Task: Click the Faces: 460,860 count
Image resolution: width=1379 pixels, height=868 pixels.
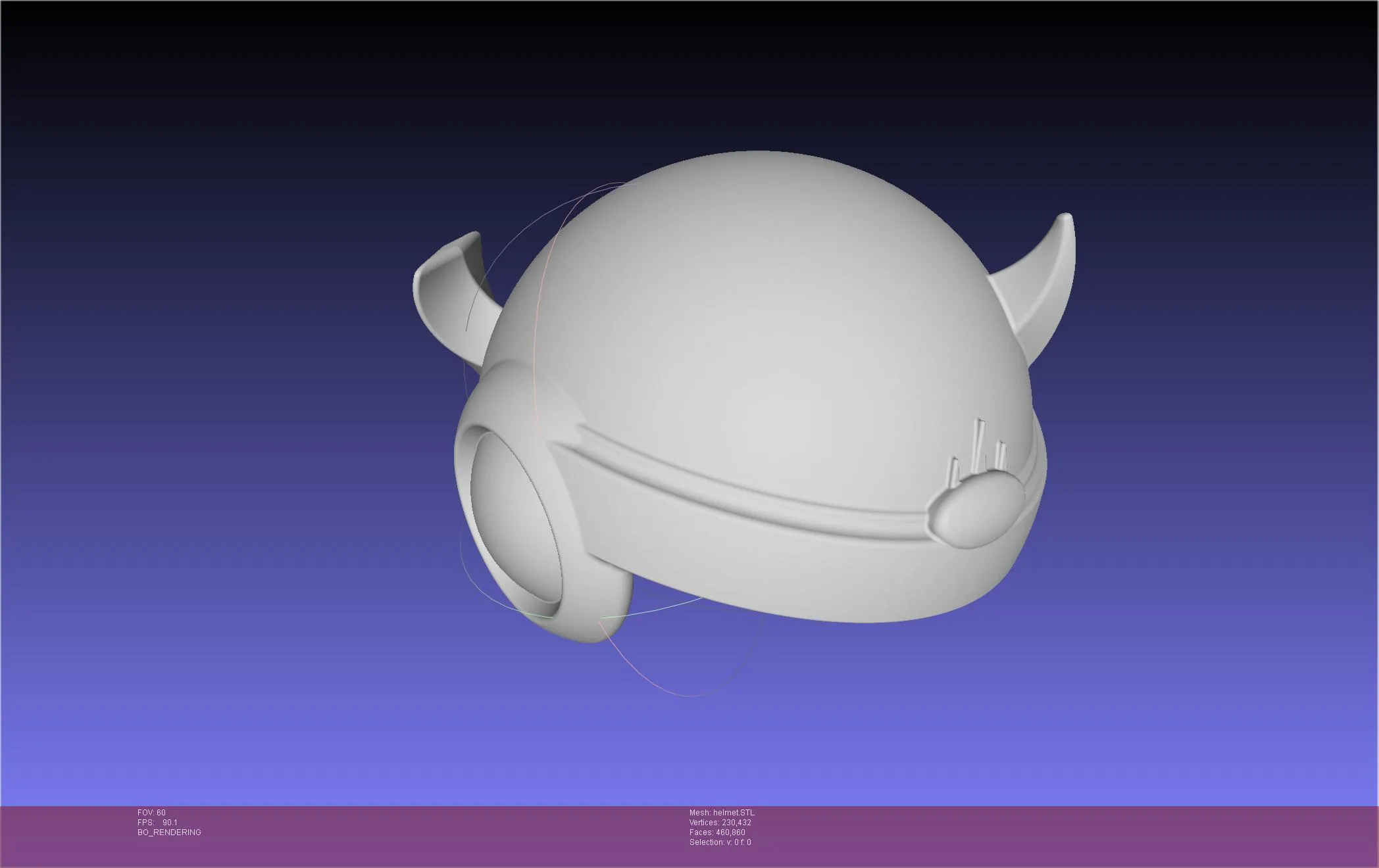Action: (717, 832)
